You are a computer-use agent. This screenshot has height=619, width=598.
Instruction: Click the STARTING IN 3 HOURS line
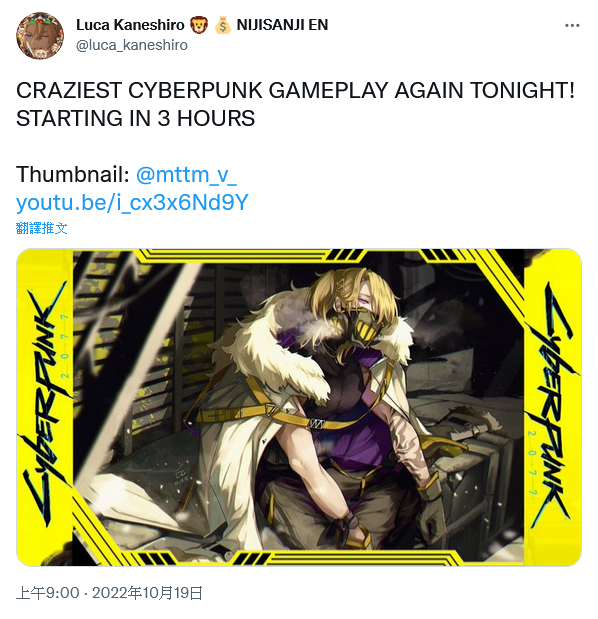(135, 118)
